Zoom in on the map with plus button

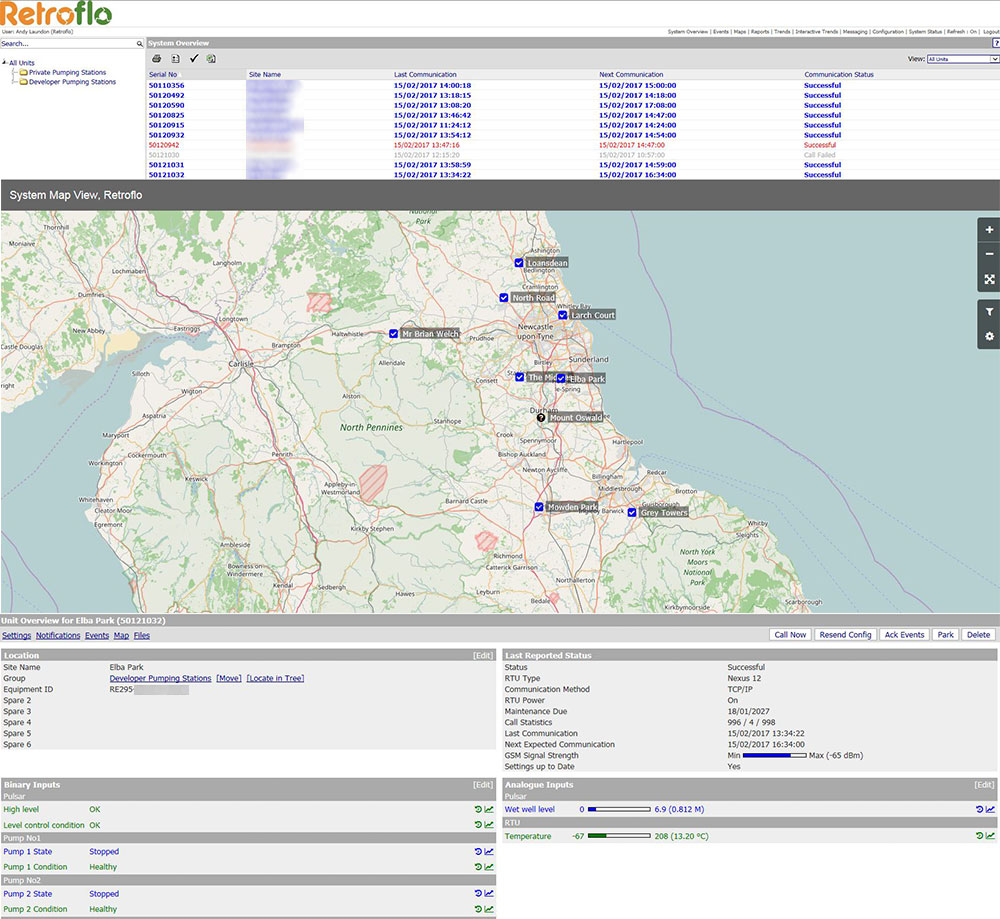tap(989, 230)
